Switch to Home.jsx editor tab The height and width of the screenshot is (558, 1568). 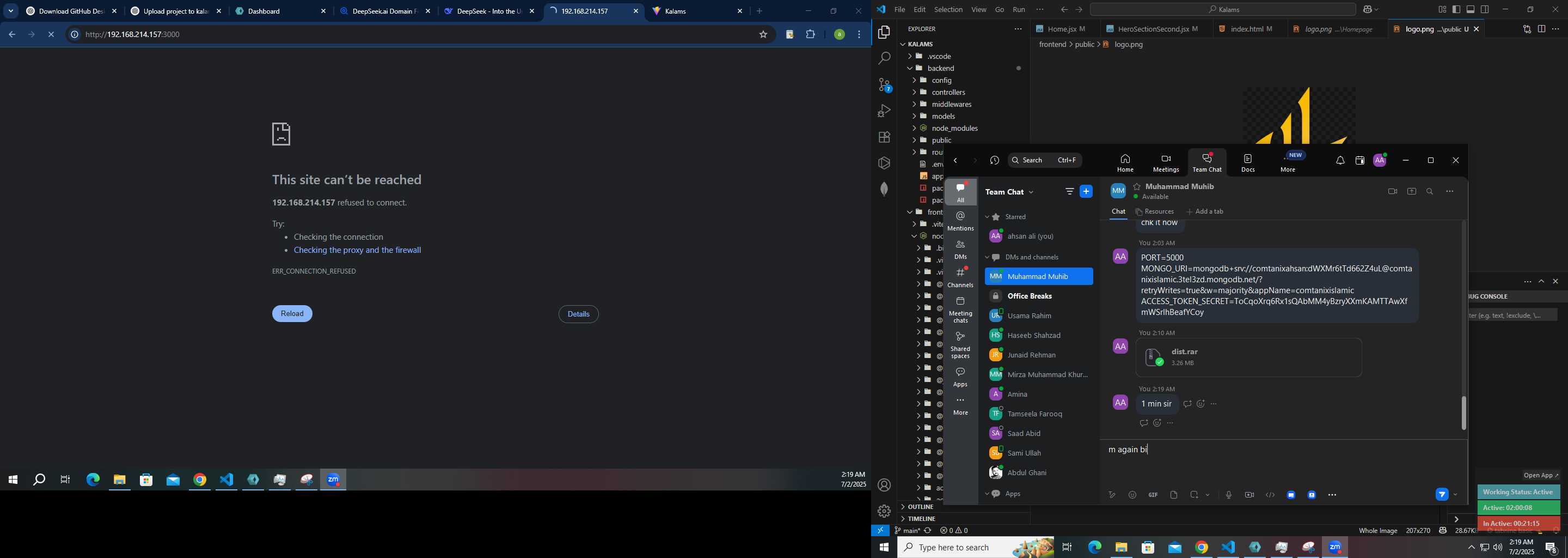click(1065, 29)
